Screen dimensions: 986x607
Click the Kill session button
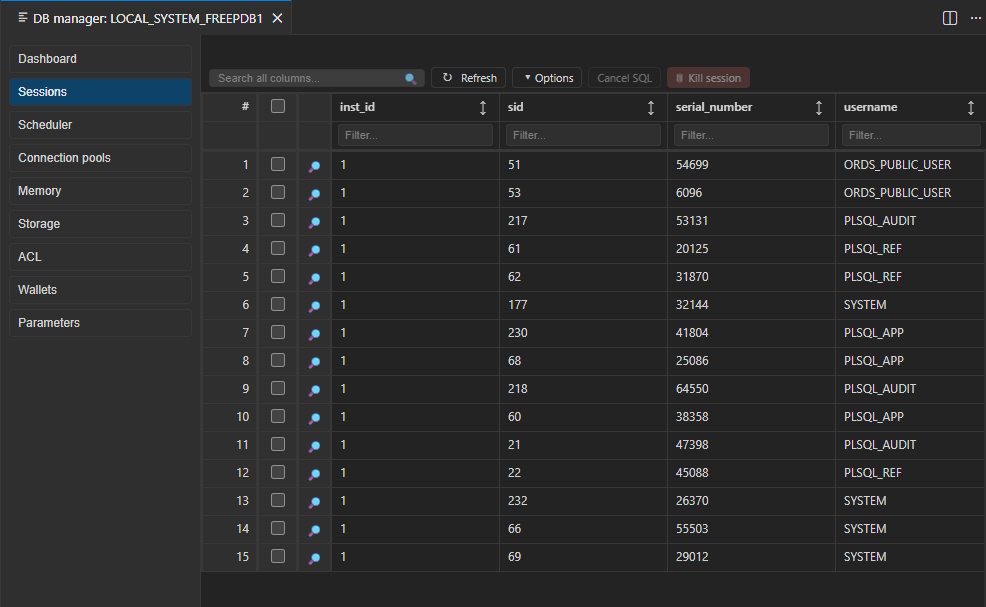(708, 78)
